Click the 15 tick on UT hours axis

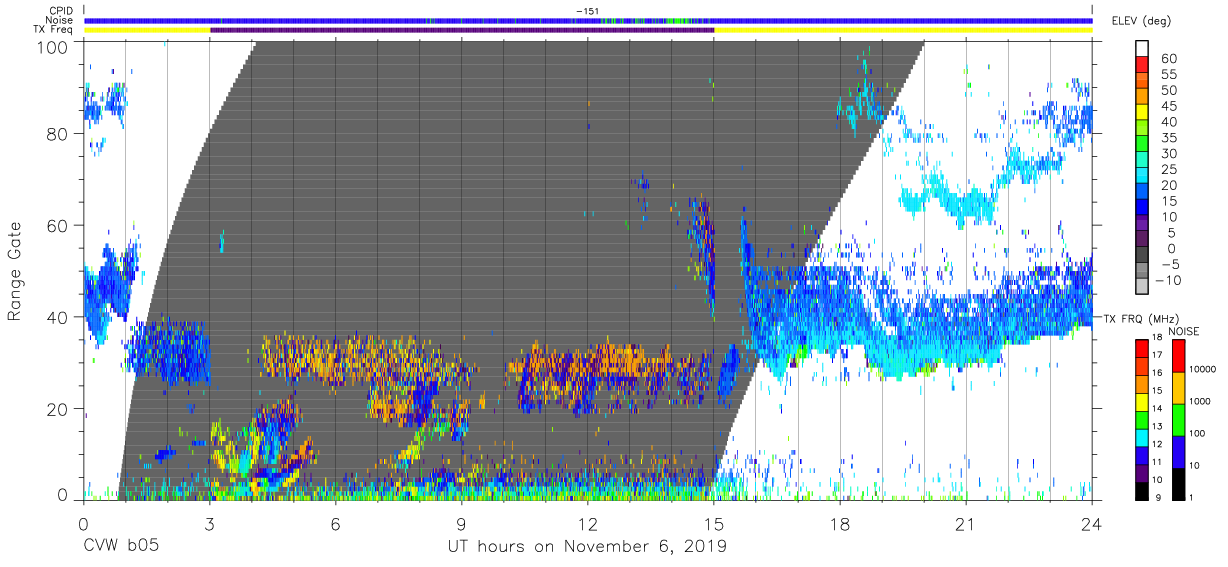click(714, 524)
